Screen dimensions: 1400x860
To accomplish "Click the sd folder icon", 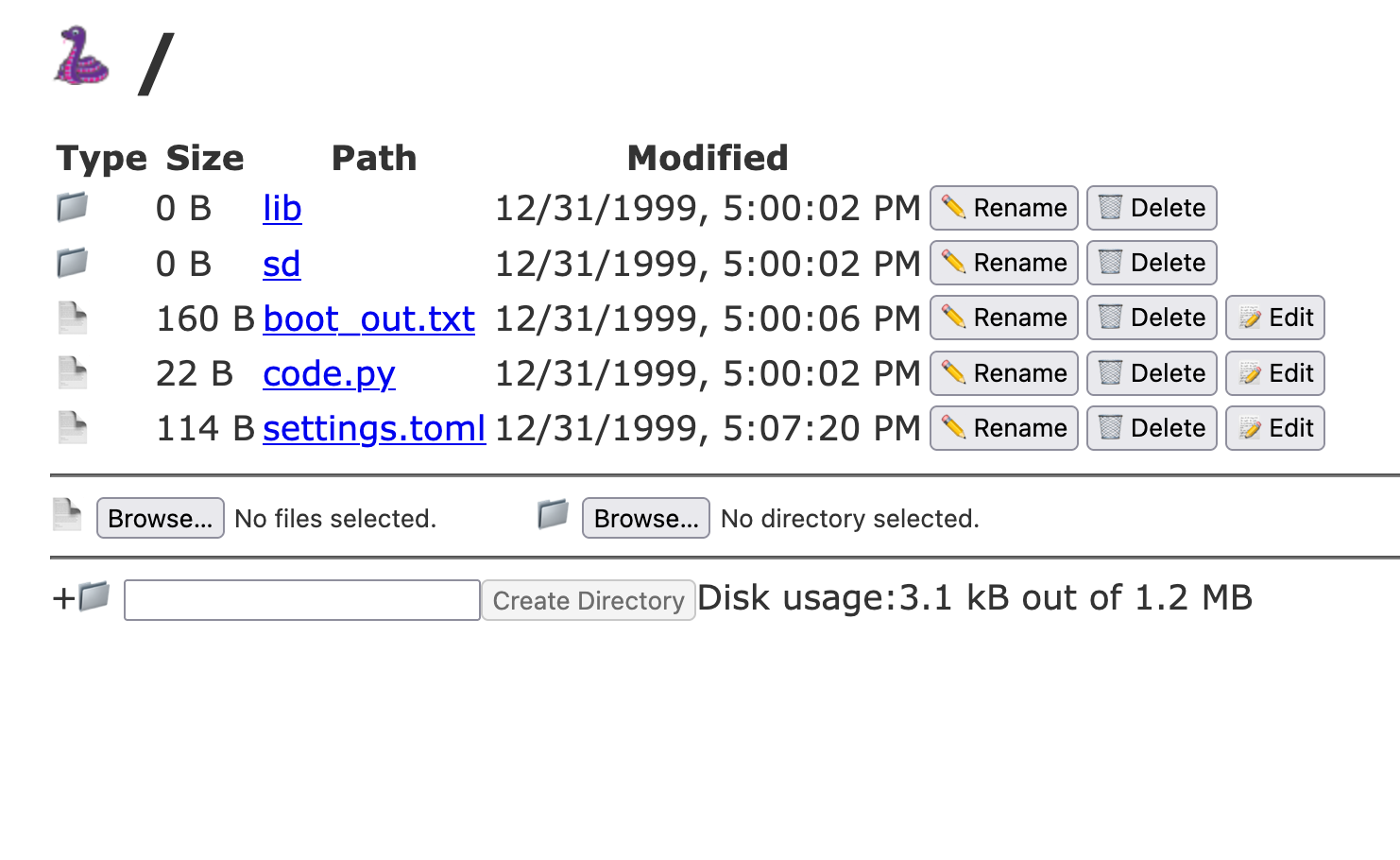I will 72,262.
